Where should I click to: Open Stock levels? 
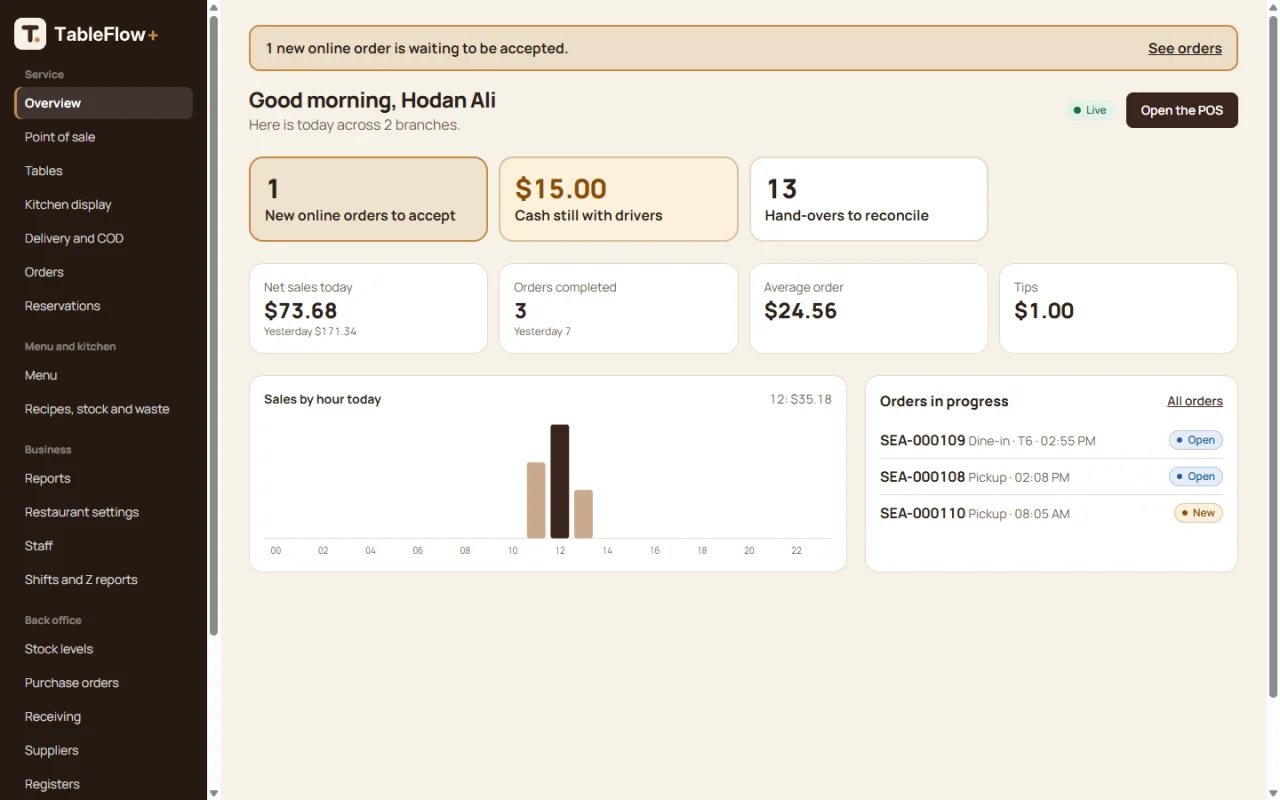tap(103, 649)
